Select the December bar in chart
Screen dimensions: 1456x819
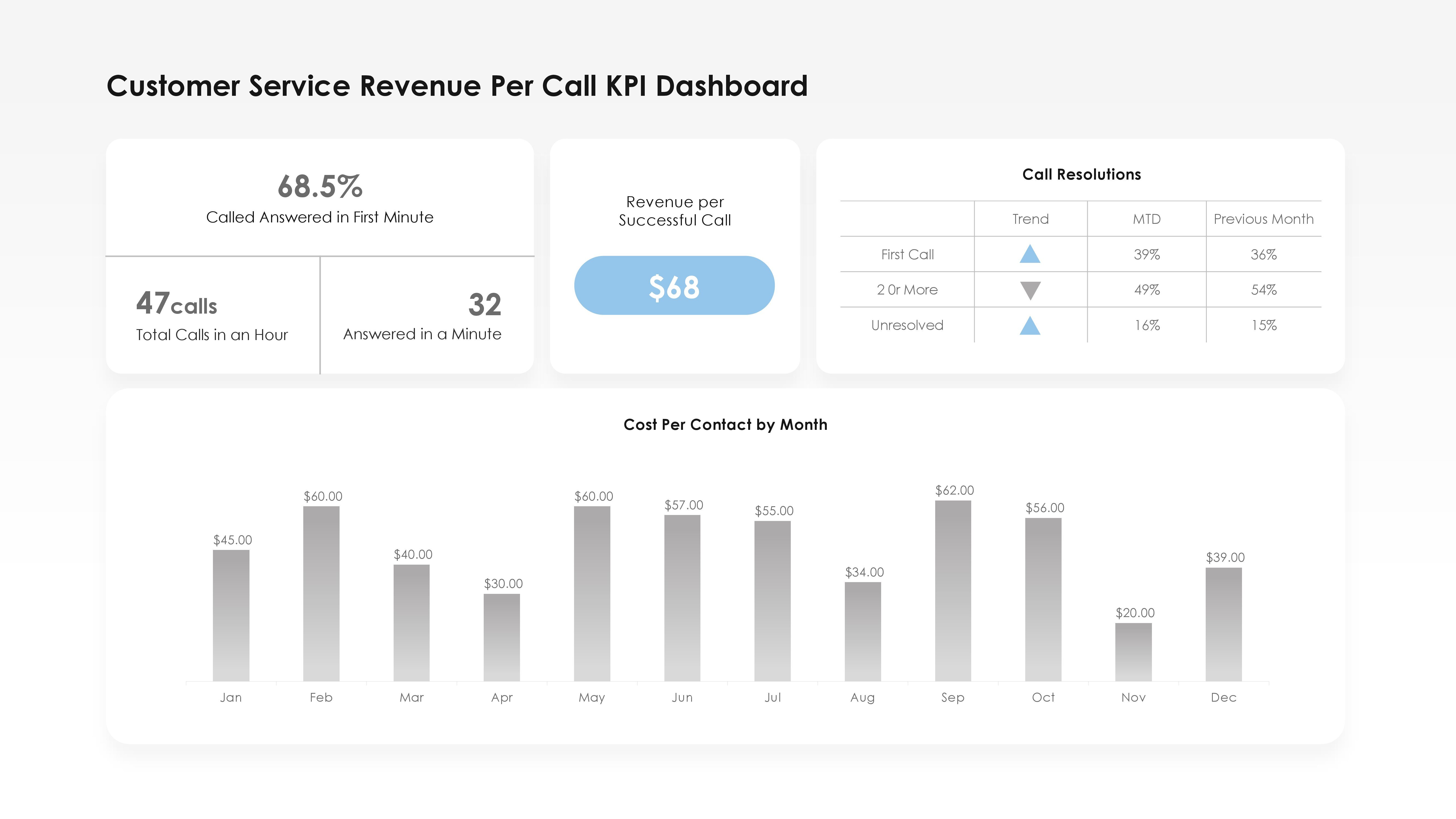point(1224,625)
